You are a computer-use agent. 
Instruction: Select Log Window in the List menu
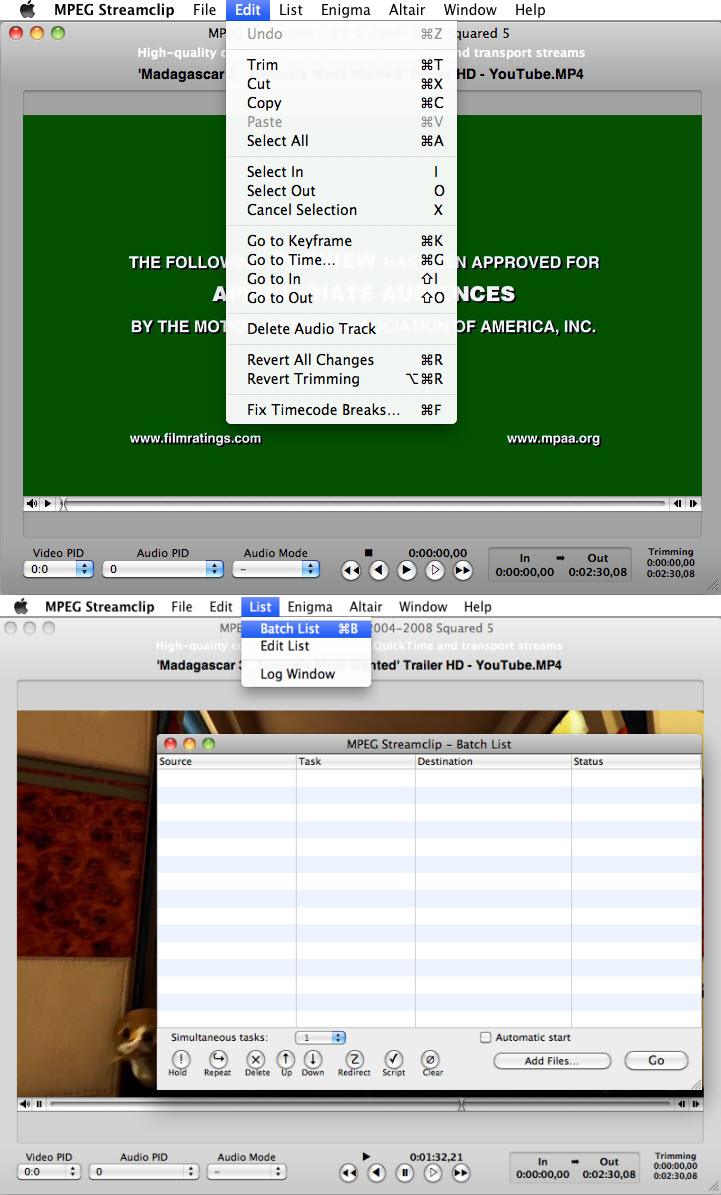297,674
